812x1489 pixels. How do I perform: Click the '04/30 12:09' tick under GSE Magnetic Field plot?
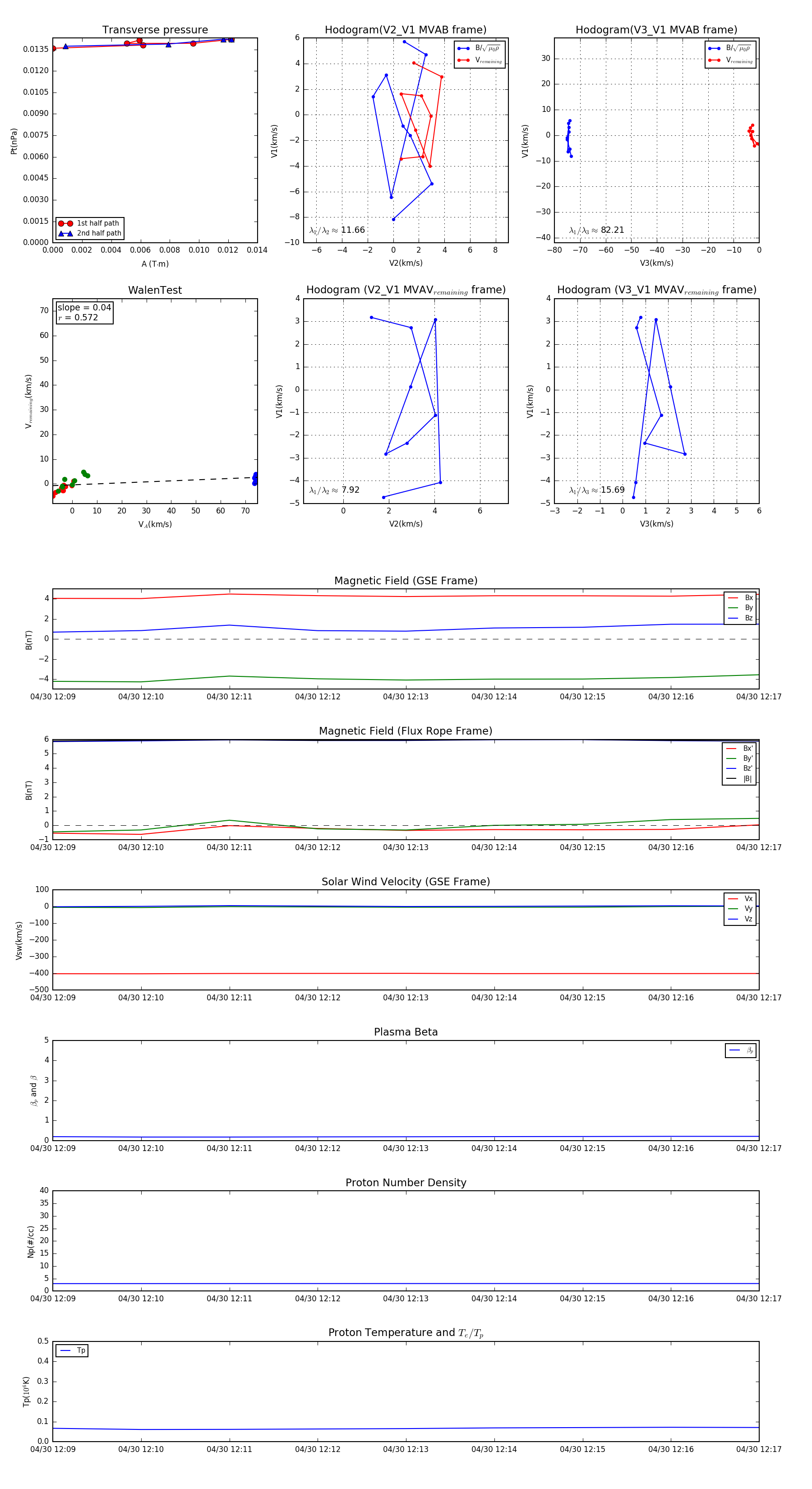click(53, 697)
